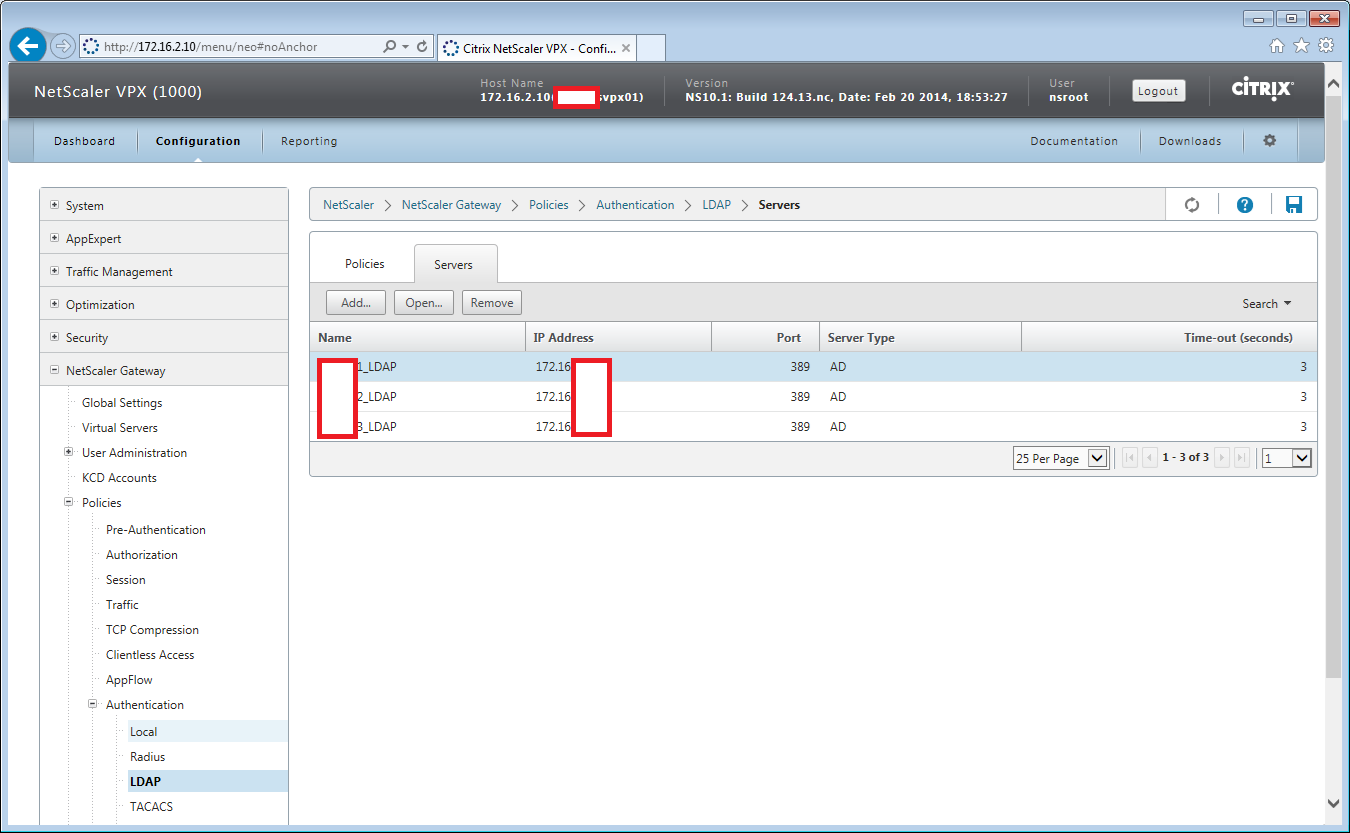
Task: Sort by the Time-out (seconds) column header
Action: (x=1169, y=337)
